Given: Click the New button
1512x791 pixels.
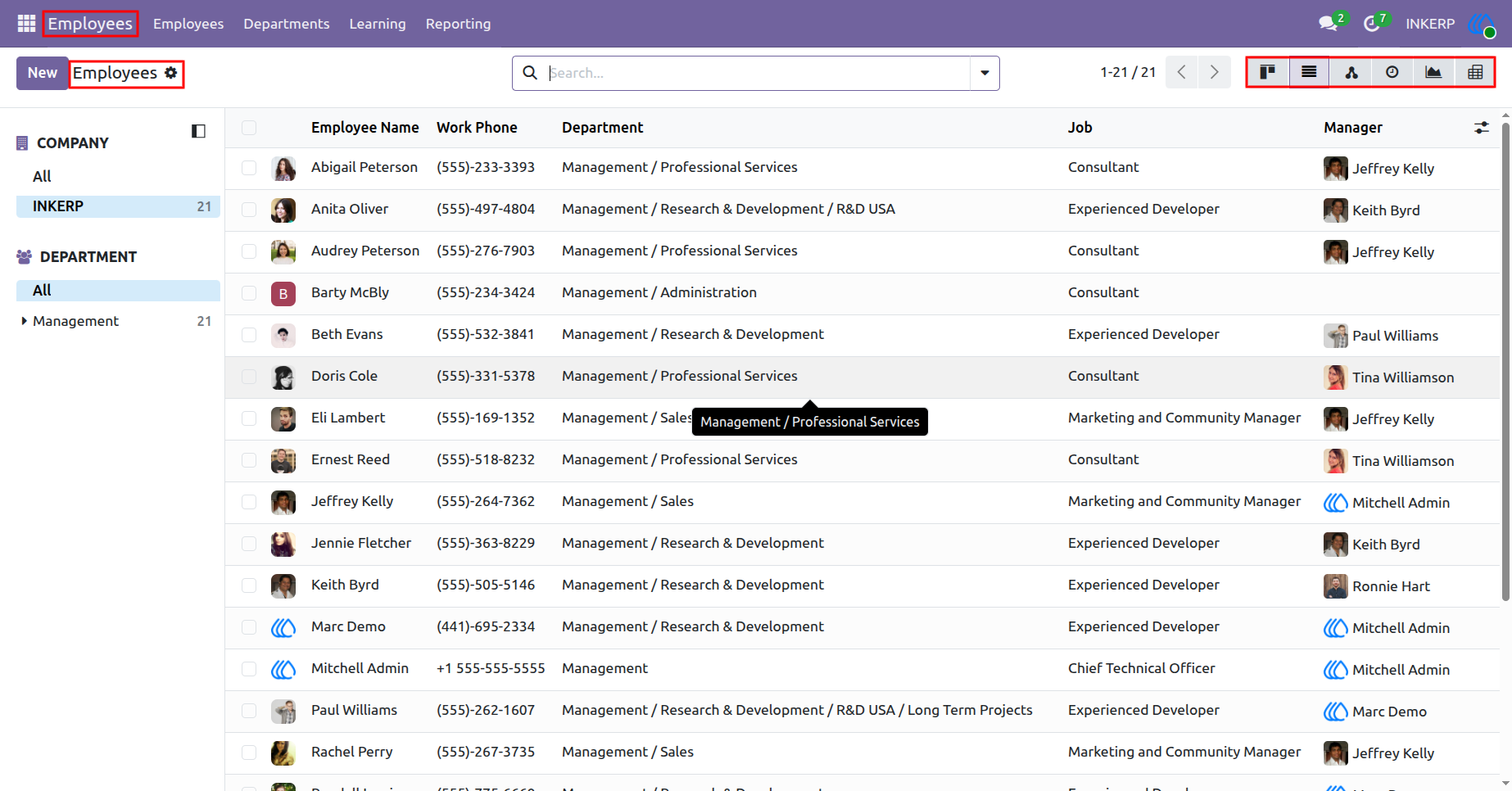Looking at the screenshot, I should click(x=43, y=73).
